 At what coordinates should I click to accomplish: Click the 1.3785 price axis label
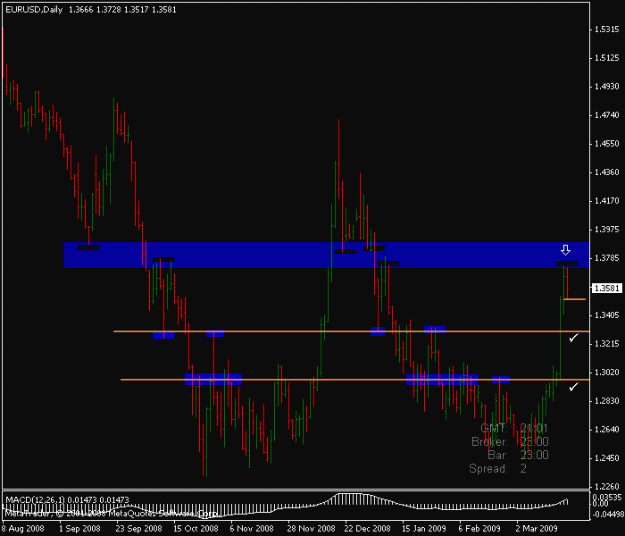point(607,258)
